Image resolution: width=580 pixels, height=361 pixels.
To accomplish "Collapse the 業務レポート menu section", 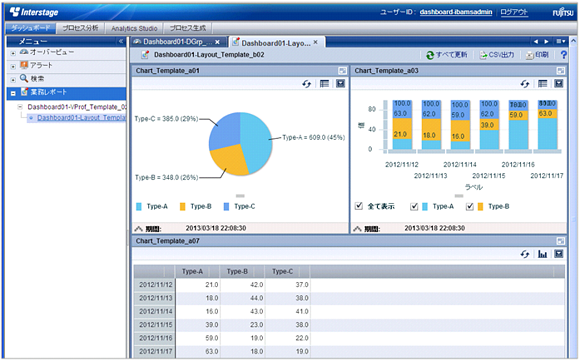I will click(x=13, y=93).
